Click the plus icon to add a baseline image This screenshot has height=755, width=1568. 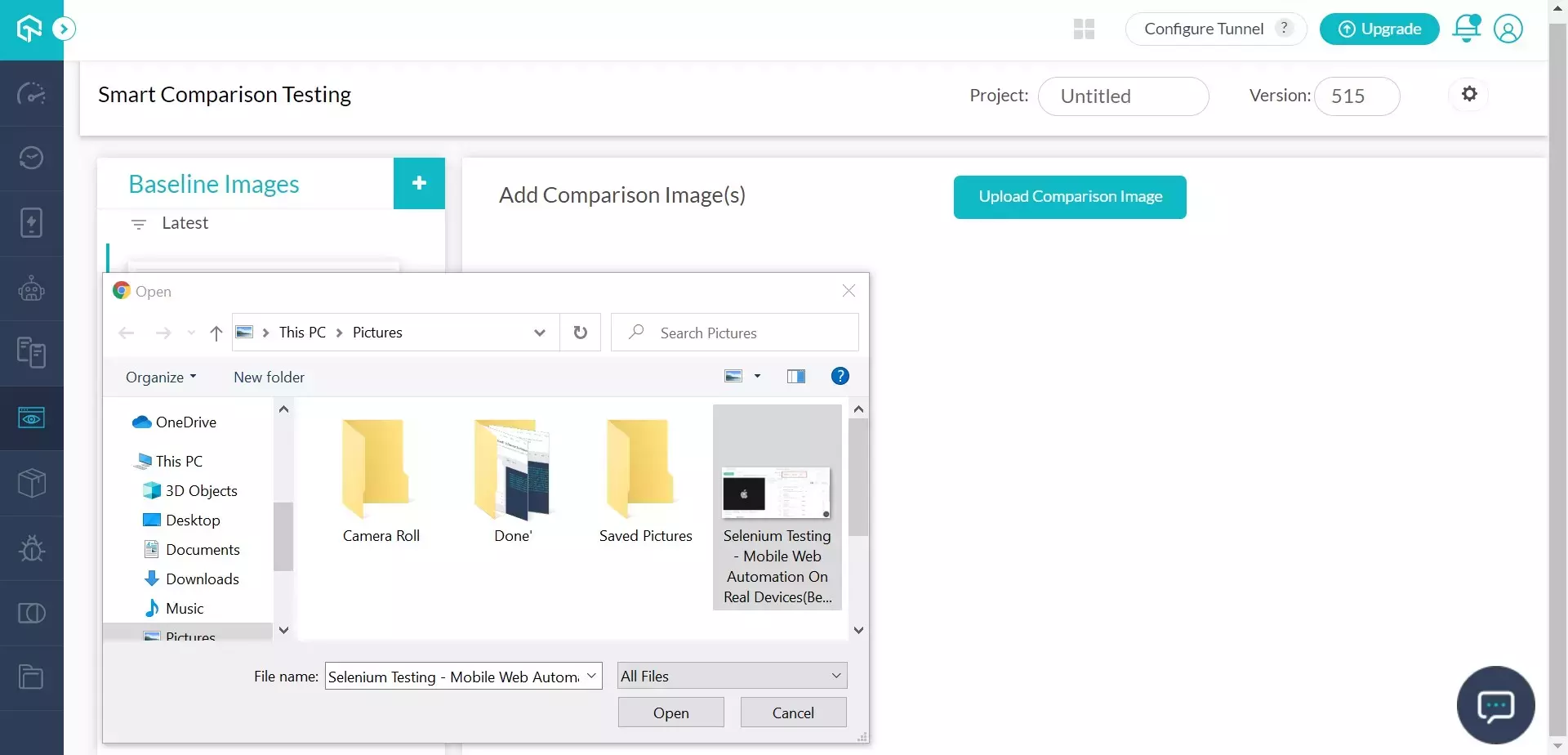419,183
